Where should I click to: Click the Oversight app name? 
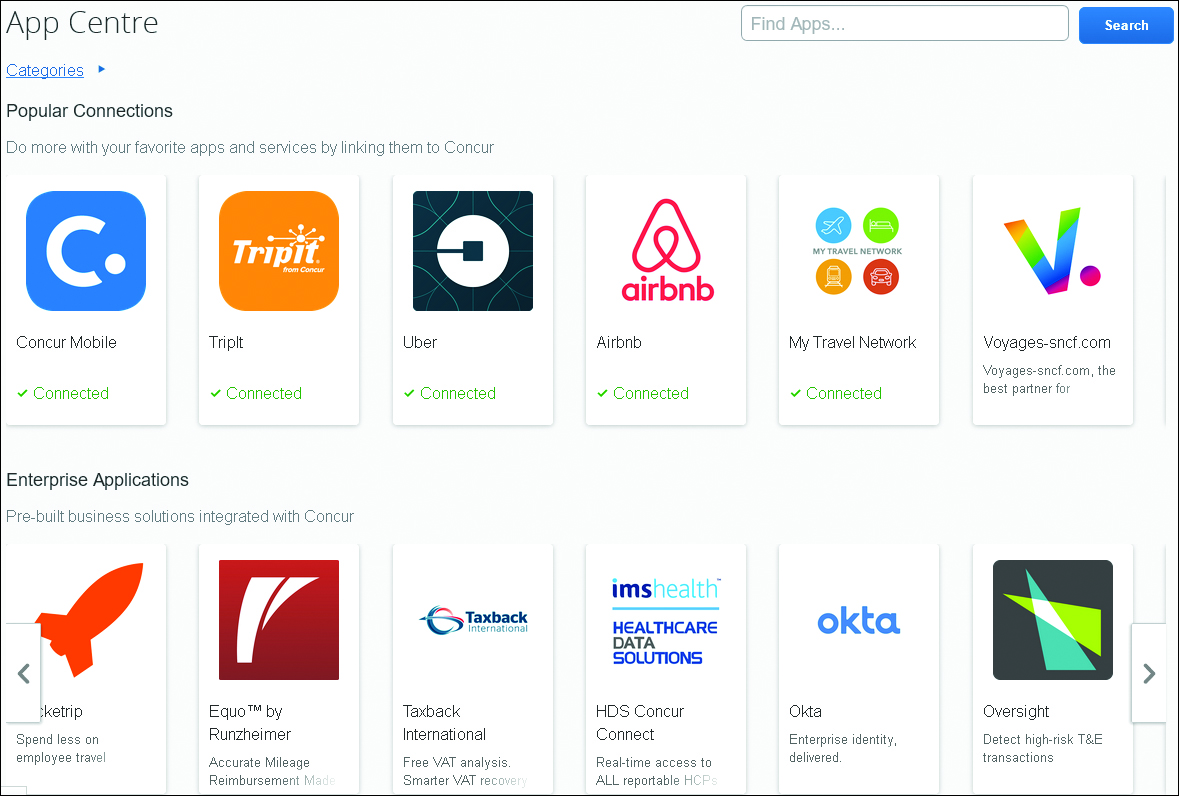tap(1016, 711)
